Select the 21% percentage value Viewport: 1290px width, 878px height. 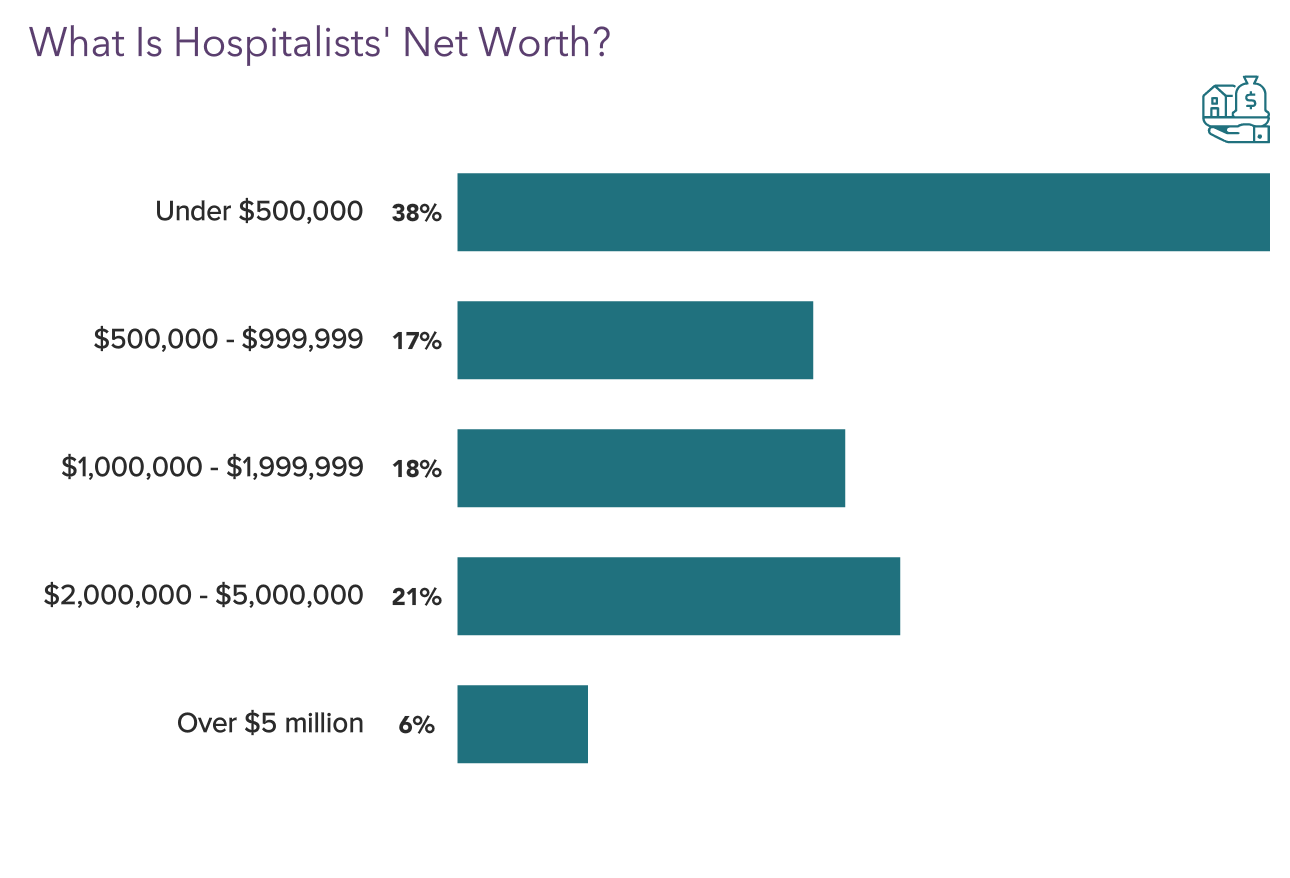(x=416, y=597)
